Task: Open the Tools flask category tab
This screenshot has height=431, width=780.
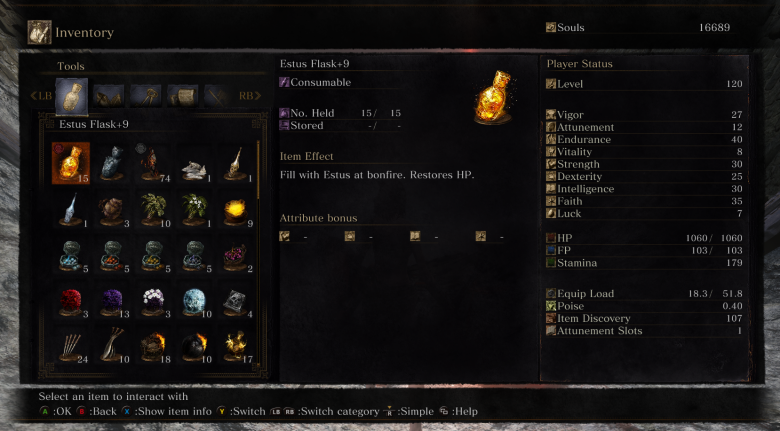Action: [72, 96]
